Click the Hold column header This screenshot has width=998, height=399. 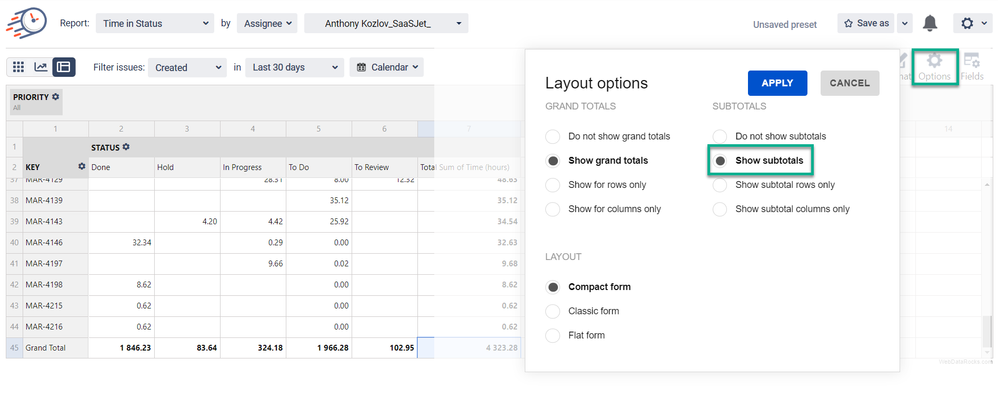click(x=187, y=167)
